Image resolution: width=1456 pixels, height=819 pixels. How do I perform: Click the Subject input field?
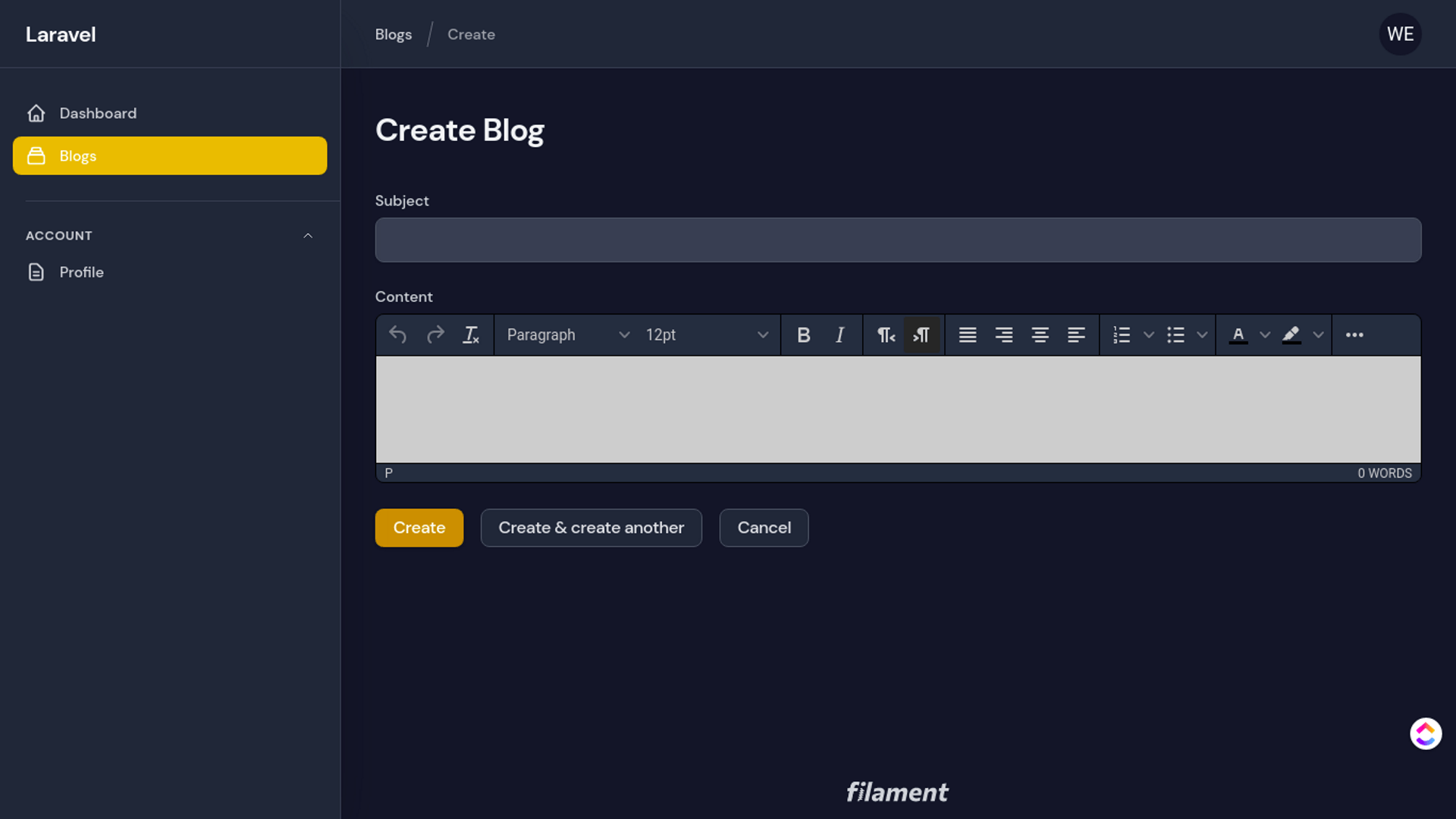pyautogui.click(x=898, y=240)
